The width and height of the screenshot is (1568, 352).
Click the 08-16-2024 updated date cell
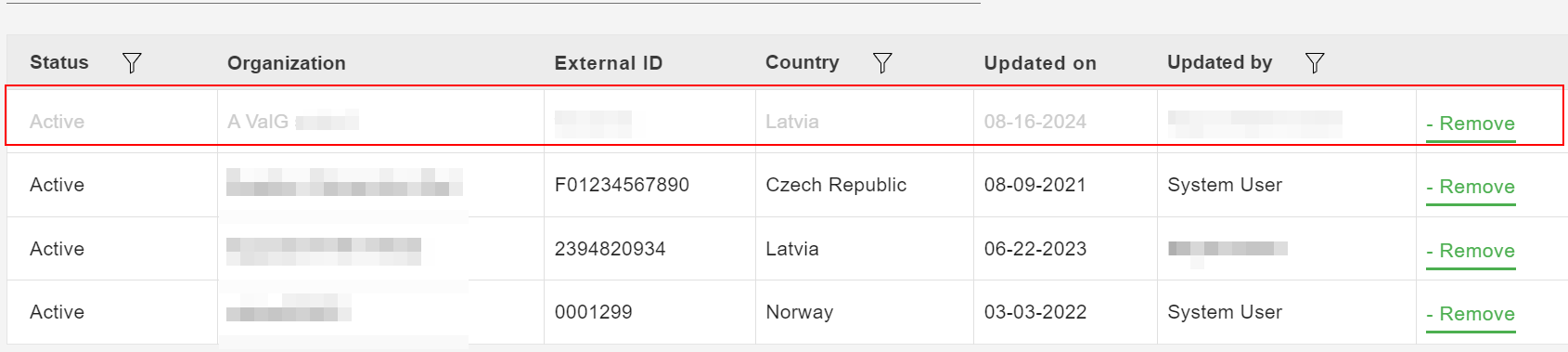coord(1035,122)
